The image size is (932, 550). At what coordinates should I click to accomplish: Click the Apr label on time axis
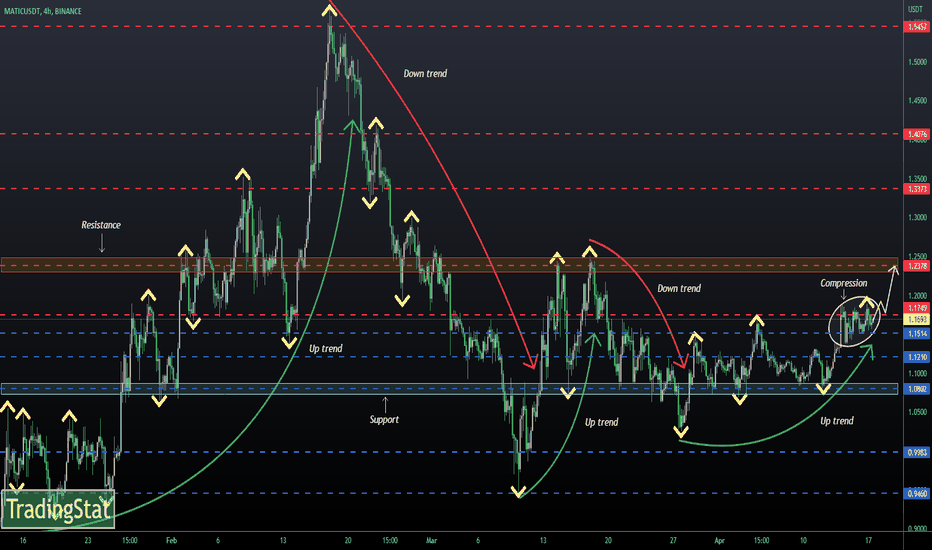pyautogui.click(x=720, y=540)
